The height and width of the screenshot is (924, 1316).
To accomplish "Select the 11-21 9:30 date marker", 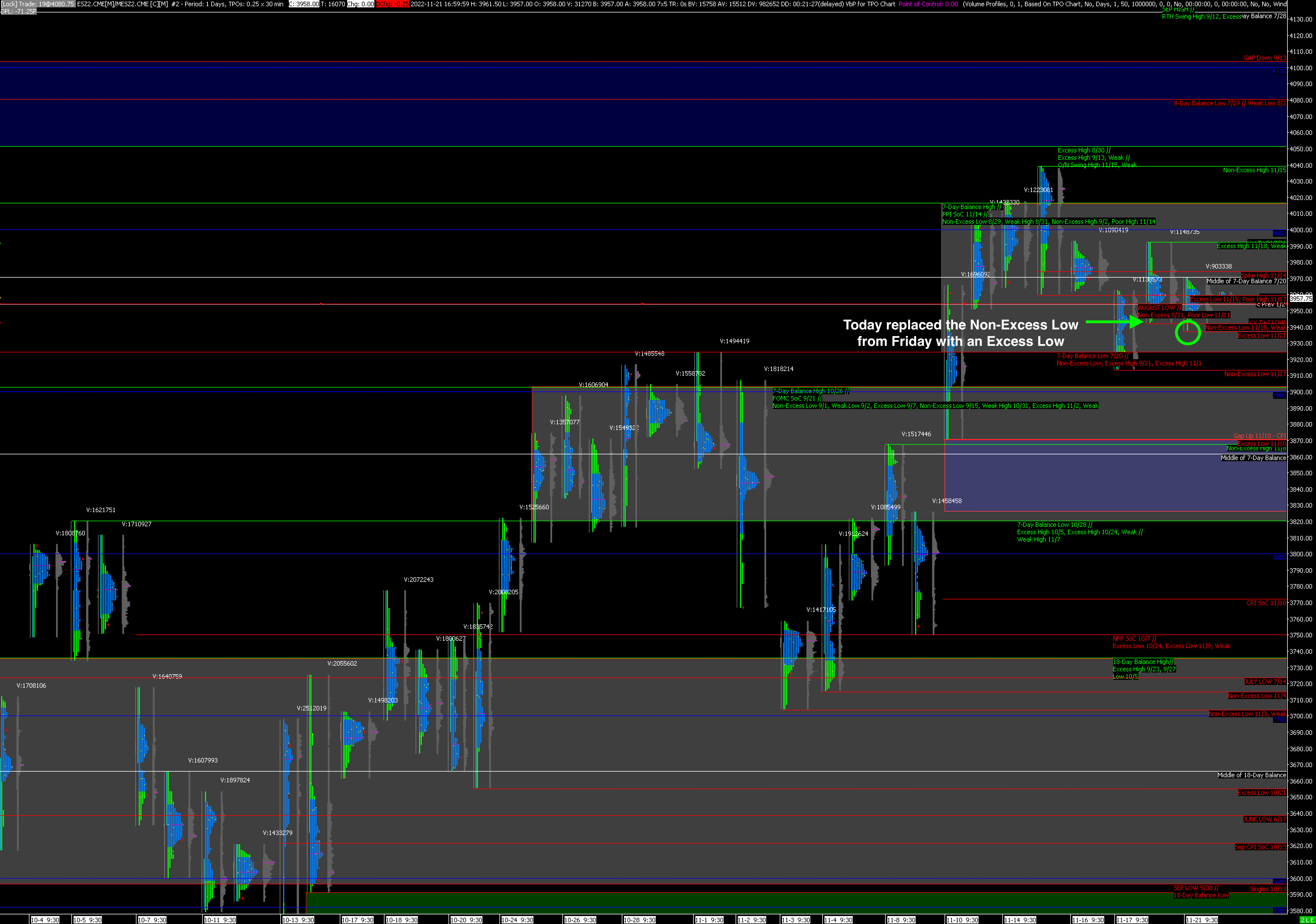I will 1201,920.
